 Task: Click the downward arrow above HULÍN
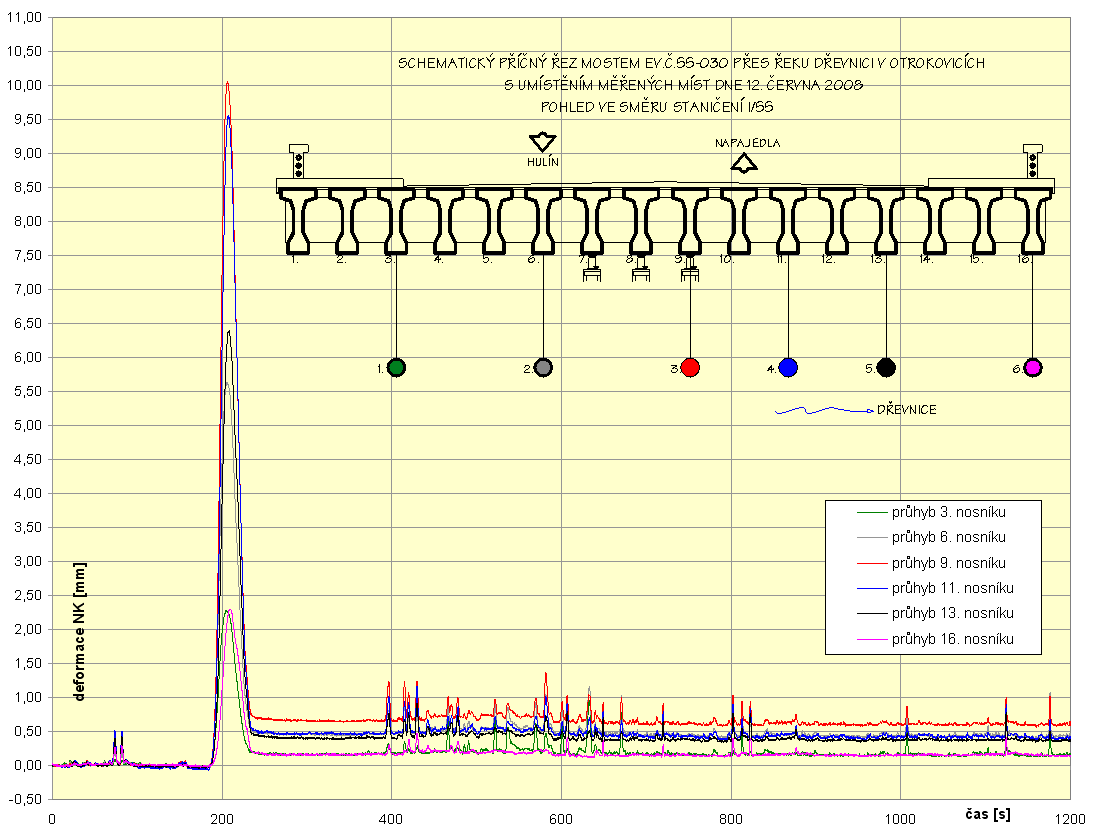tap(543, 142)
